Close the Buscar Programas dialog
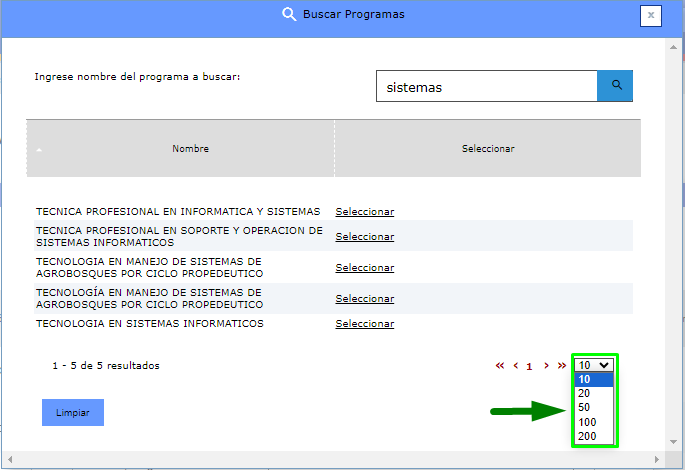The height and width of the screenshot is (470, 685). (650, 15)
